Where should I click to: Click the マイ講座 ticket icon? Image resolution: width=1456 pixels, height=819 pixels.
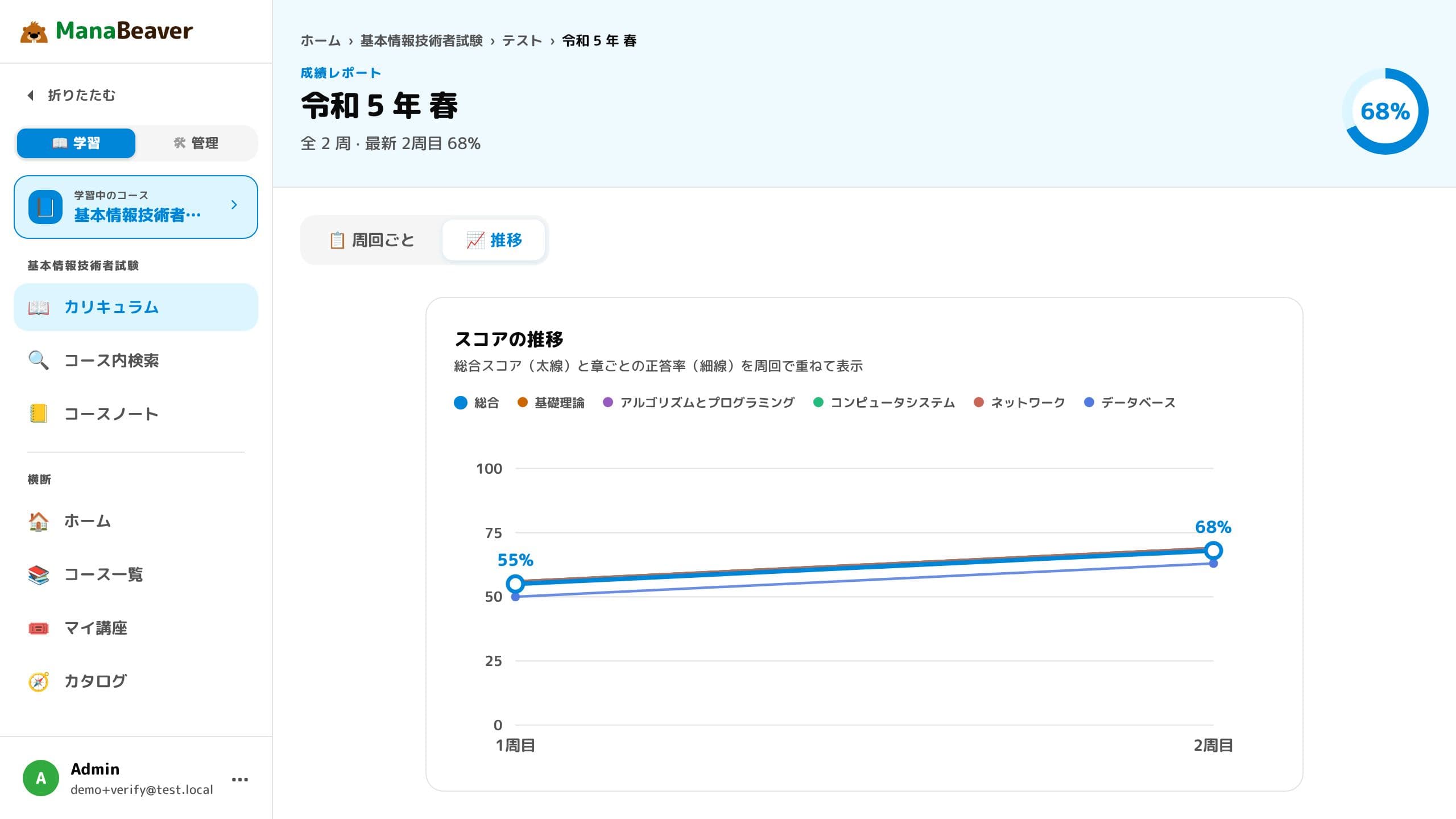(x=39, y=628)
